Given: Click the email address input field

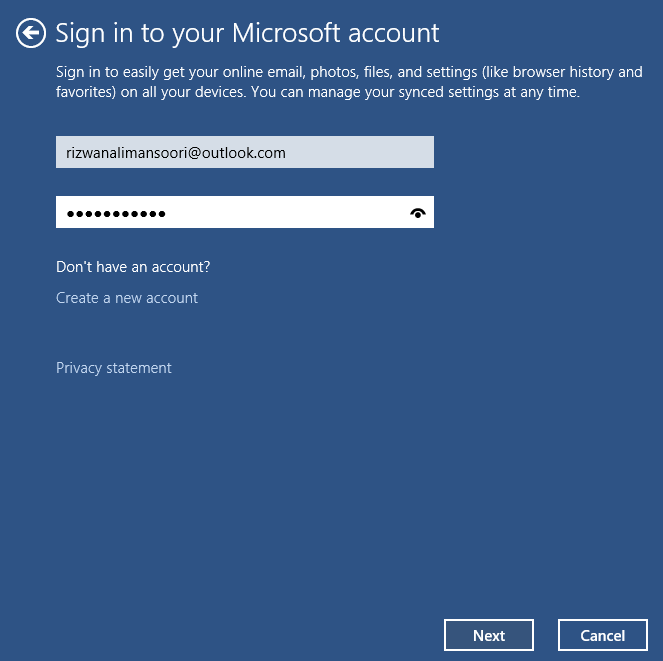Looking at the screenshot, I should pyautogui.click(x=245, y=152).
